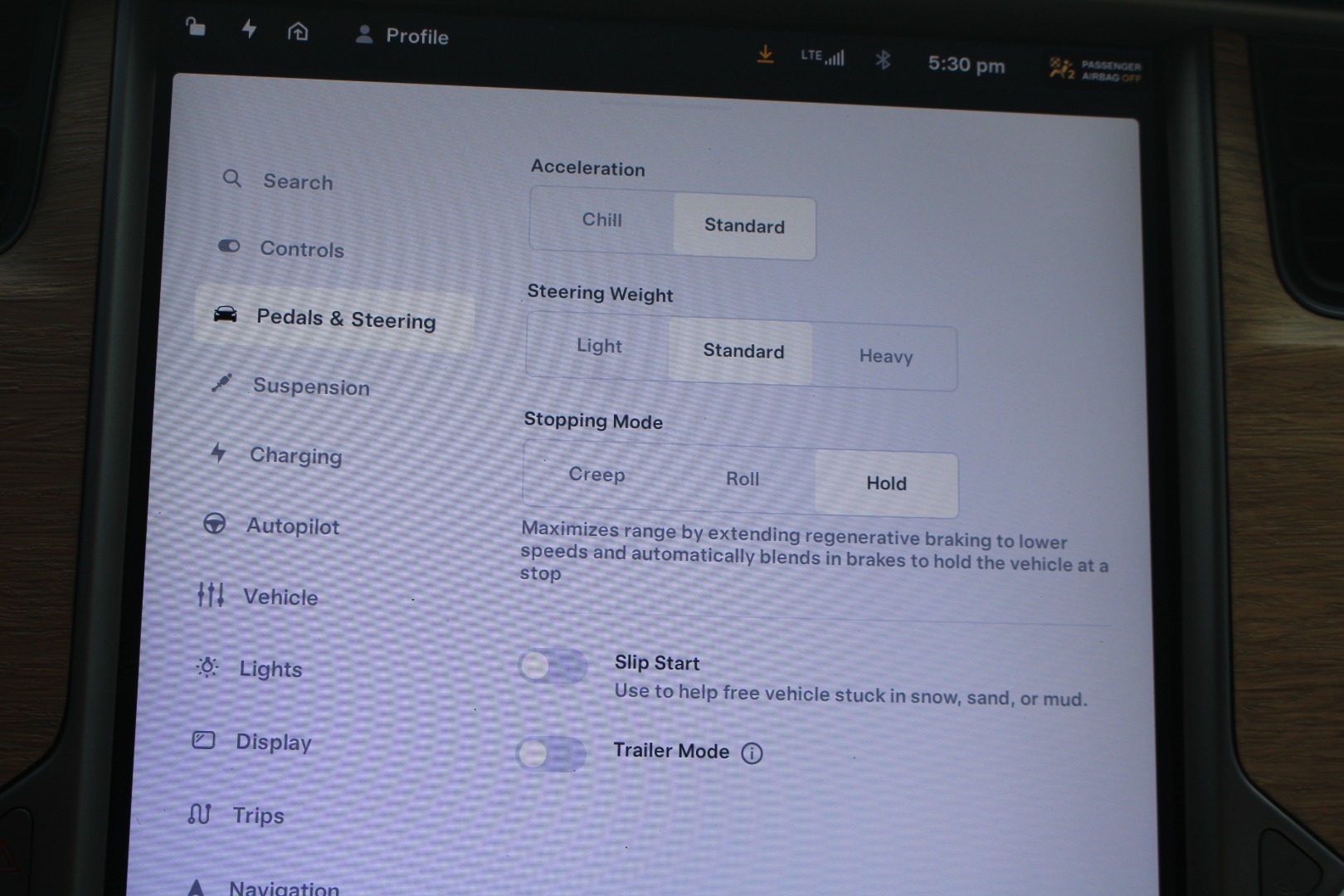Turn on the Trailer Mode switch
This screenshot has height=896, width=1344.
551,753
